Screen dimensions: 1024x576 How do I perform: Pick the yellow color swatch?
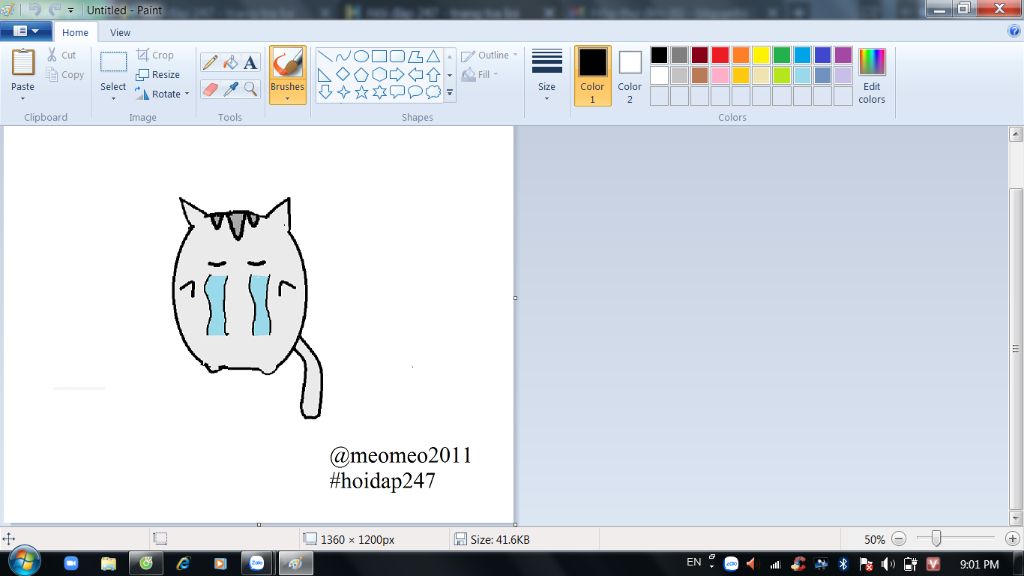point(761,56)
